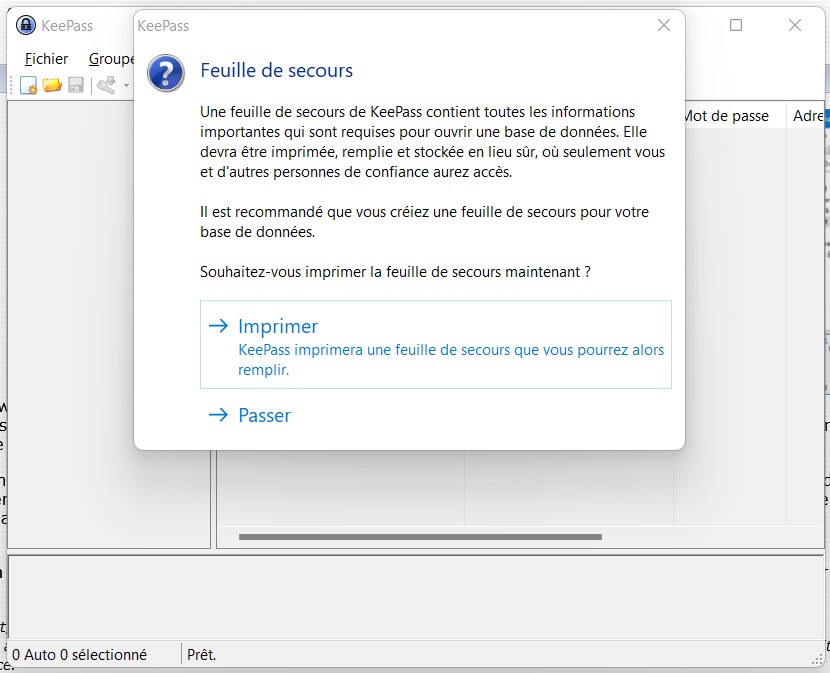The image size is (830, 673).
Task: Click the Prêt status bar text
Action: click(x=202, y=655)
